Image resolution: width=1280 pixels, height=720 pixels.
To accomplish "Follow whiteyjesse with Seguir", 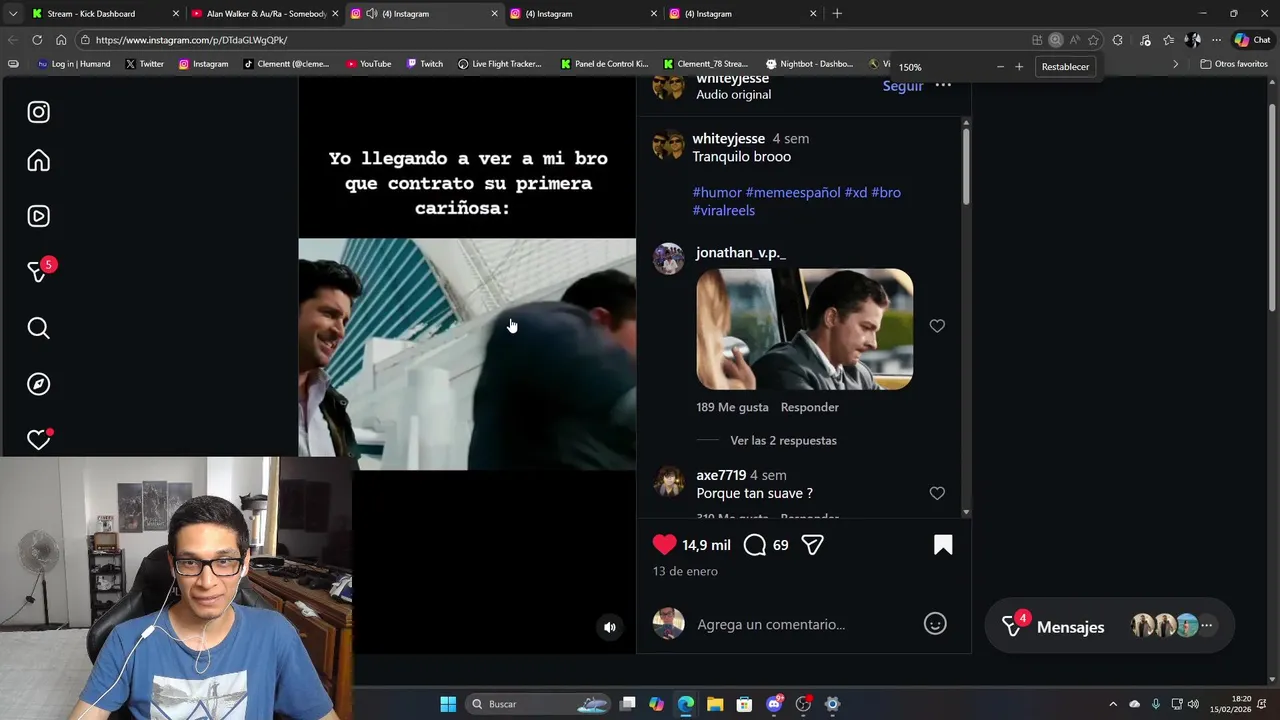I will (x=903, y=86).
